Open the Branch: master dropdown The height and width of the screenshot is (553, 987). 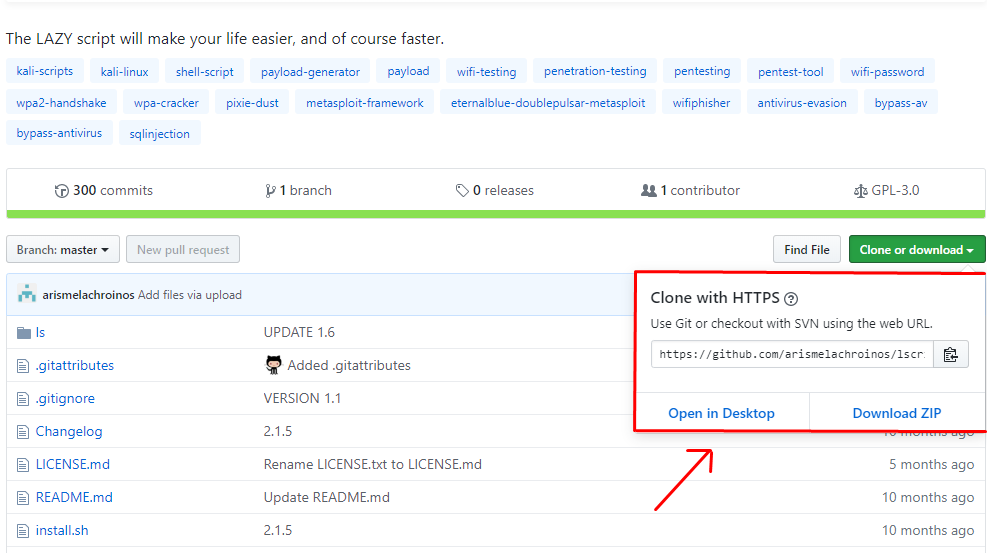(x=62, y=250)
